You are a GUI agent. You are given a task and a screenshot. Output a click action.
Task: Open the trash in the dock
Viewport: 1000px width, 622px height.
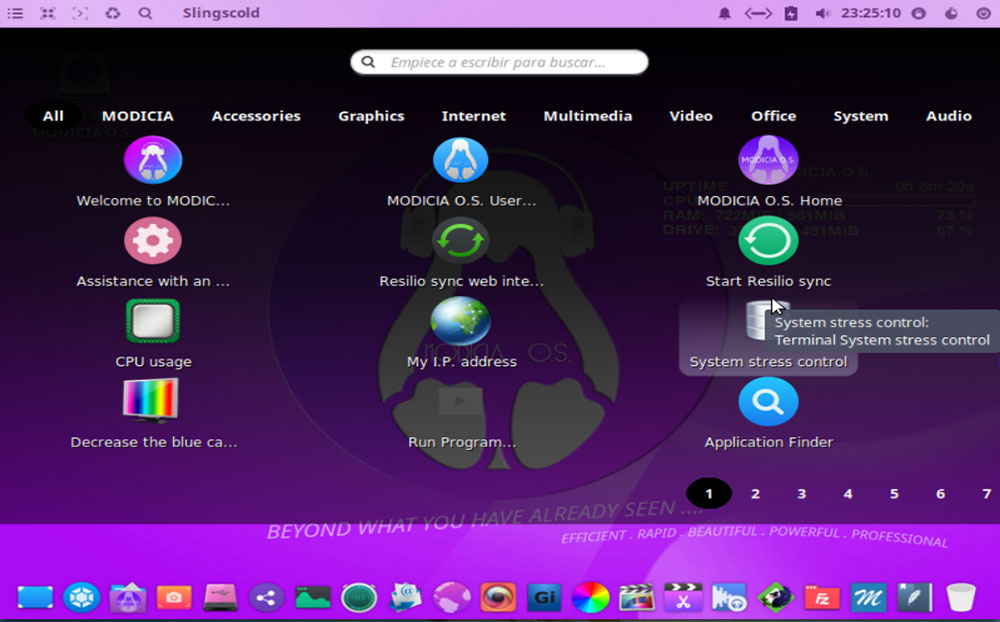tap(960, 598)
